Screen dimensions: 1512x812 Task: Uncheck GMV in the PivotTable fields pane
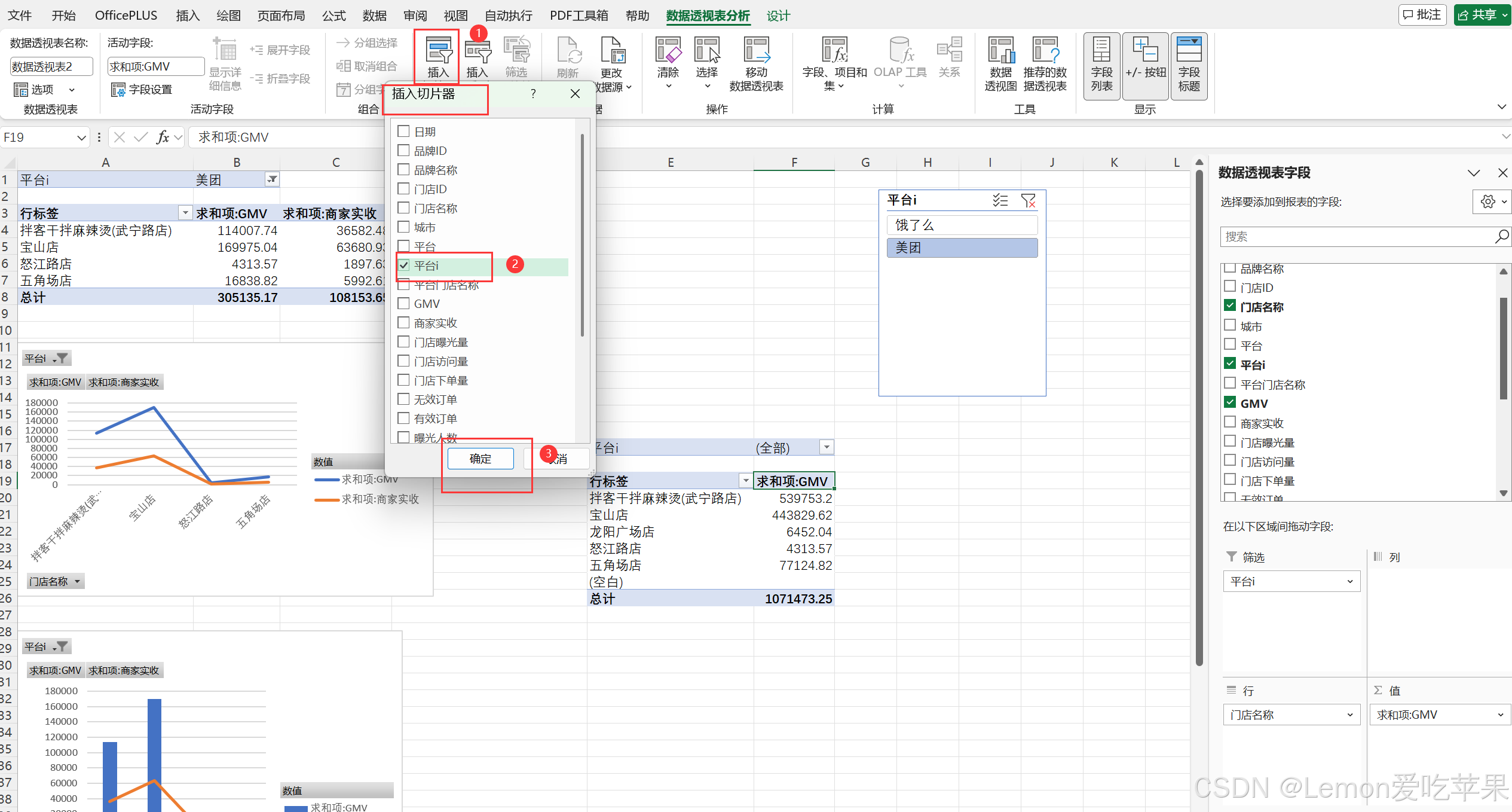point(1230,402)
